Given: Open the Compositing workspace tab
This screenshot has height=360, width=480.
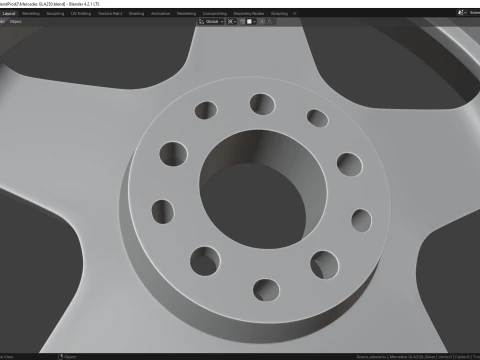Looking at the screenshot, I should pos(215,14).
